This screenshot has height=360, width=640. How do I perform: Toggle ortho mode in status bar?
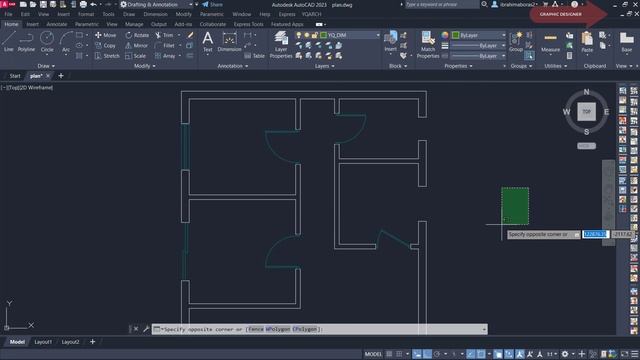click(x=427, y=354)
